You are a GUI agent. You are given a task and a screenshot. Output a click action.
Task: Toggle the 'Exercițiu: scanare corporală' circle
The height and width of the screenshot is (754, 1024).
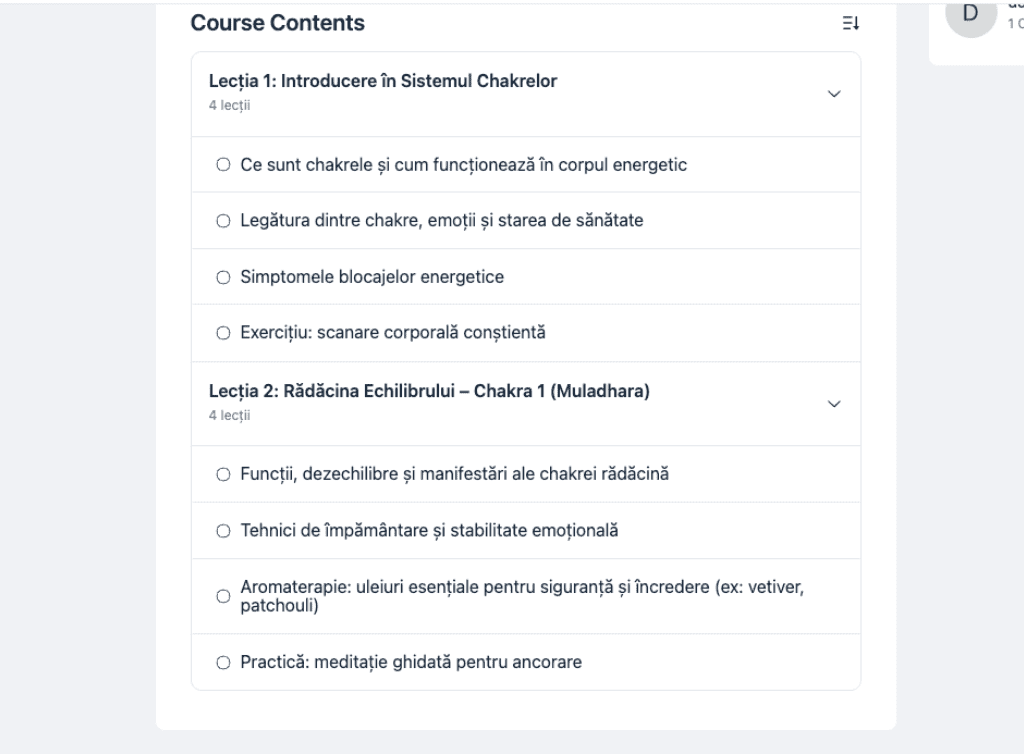point(223,333)
